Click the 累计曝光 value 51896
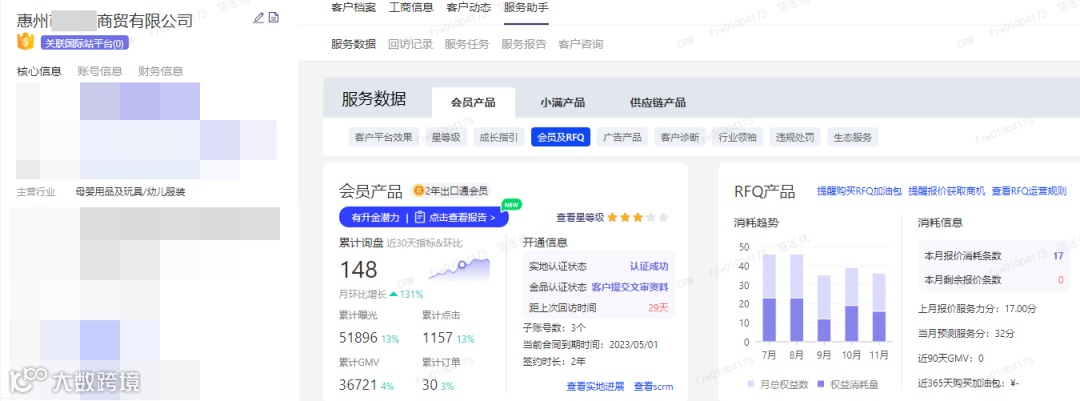 pyautogui.click(x=359, y=338)
